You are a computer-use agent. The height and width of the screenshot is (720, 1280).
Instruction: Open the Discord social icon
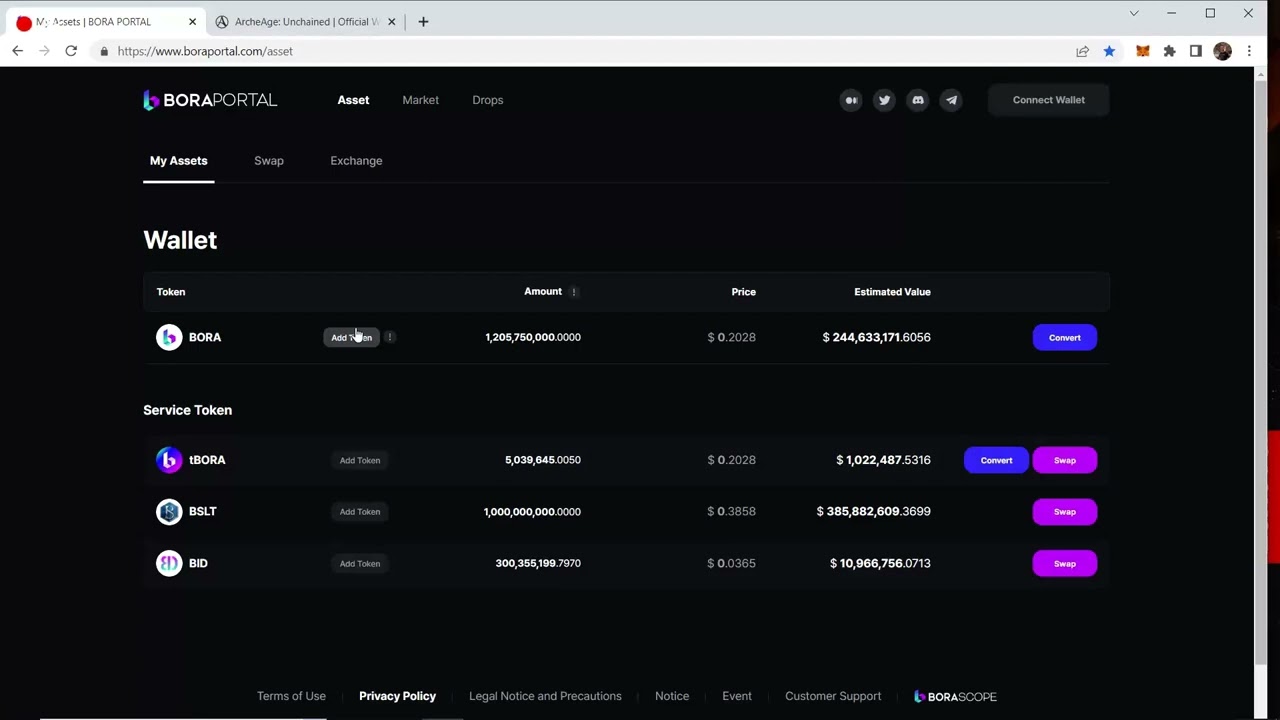tap(918, 100)
